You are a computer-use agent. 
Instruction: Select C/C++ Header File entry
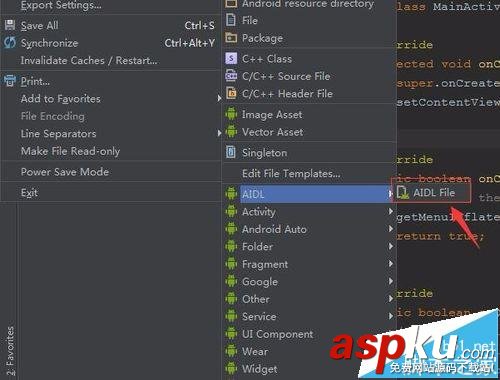click(309, 93)
